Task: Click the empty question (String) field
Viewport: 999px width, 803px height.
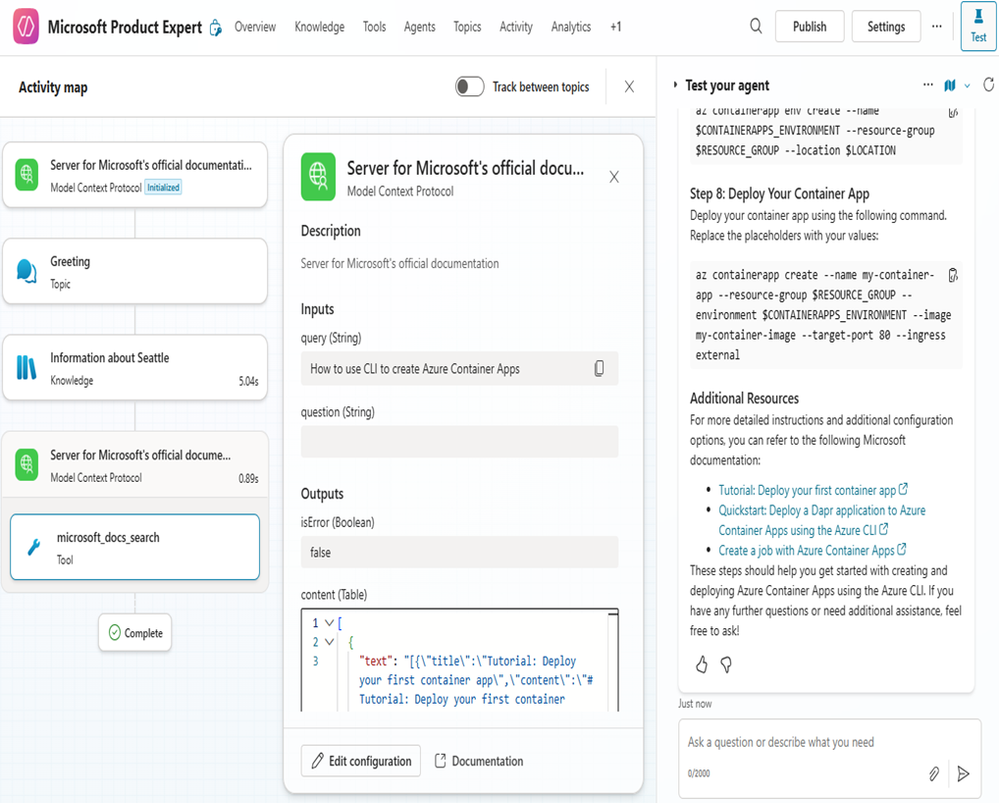Action: 459,442
